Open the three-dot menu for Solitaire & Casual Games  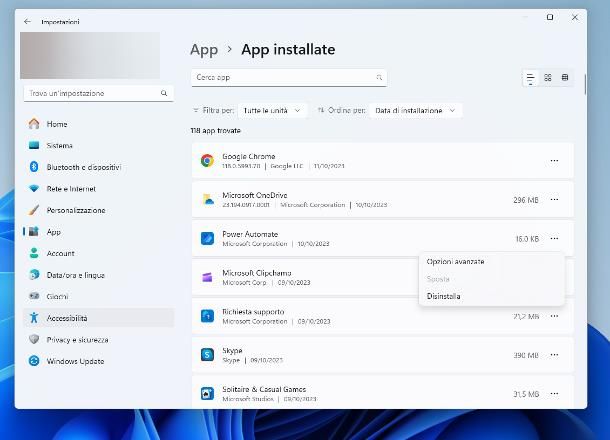554,394
